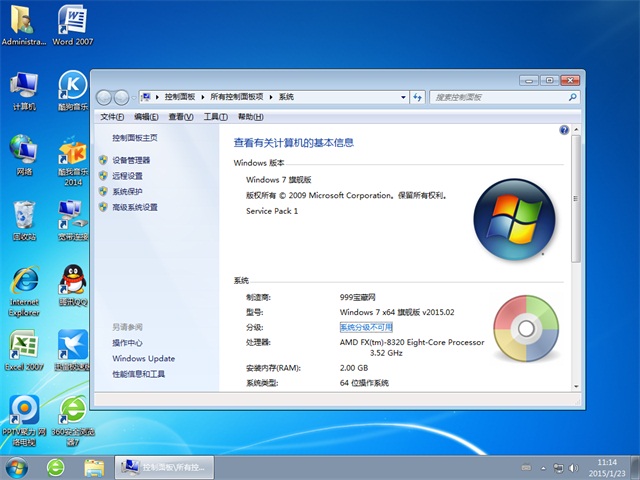The height and width of the screenshot is (480, 640).
Task: Open the 宽带连接 desktop shortcut
Action: tap(73, 220)
